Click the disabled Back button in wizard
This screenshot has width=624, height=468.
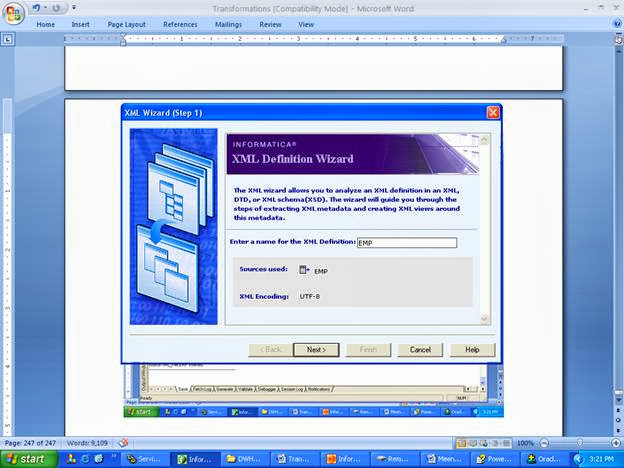click(x=271, y=350)
